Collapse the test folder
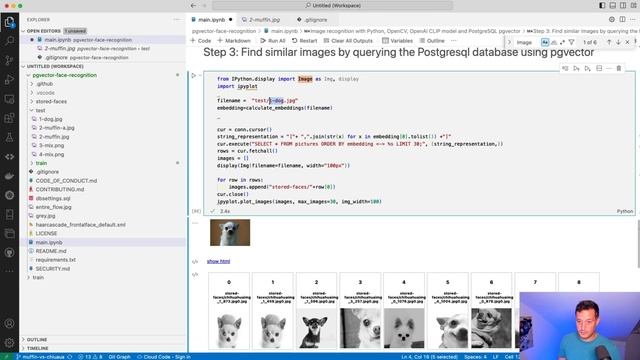The height and width of the screenshot is (360, 640). tap(40, 110)
